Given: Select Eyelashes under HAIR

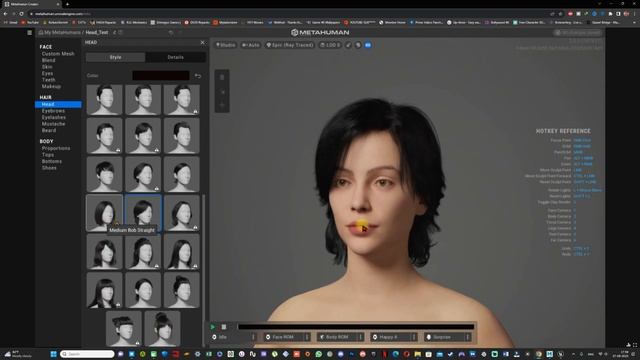Looking at the screenshot, I should tap(53, 118).
